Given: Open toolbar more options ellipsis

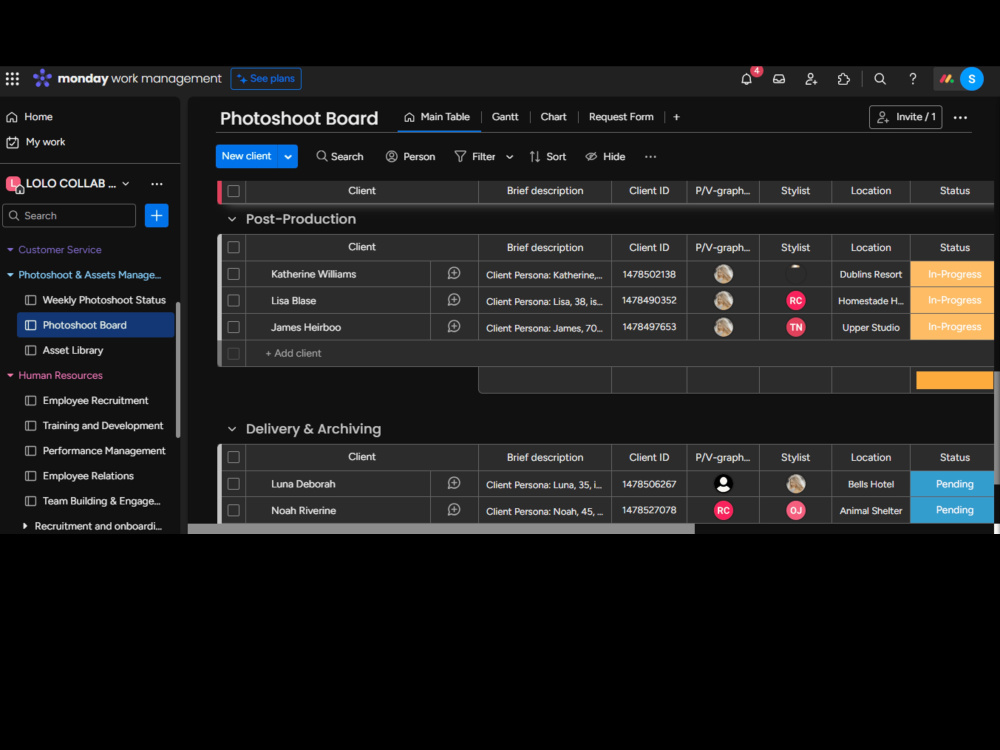Looking at the screenshot, I should point(651,157).
